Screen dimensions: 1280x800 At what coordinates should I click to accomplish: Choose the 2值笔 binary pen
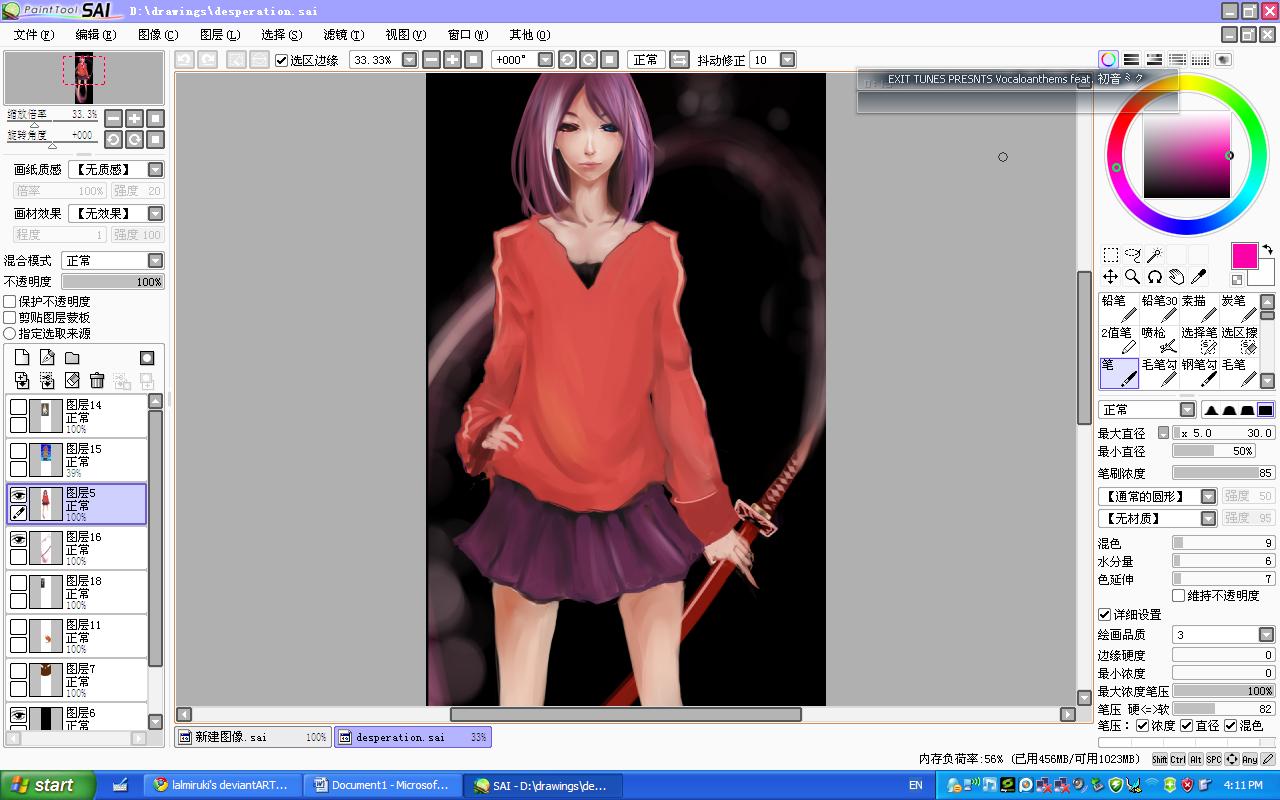[1119, 341]
